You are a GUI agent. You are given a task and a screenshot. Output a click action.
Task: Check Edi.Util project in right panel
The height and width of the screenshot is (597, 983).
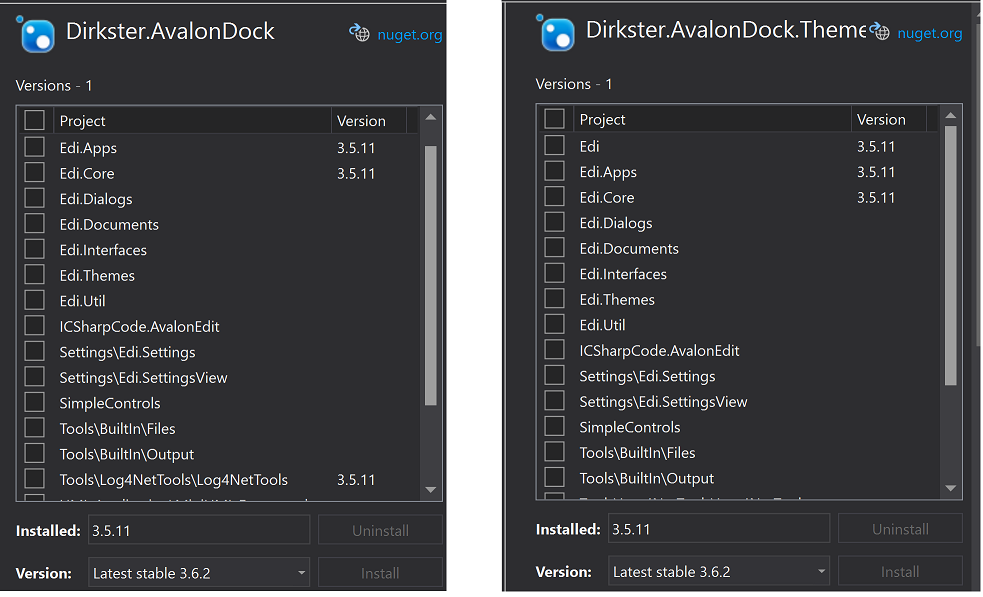coord(554,324)
